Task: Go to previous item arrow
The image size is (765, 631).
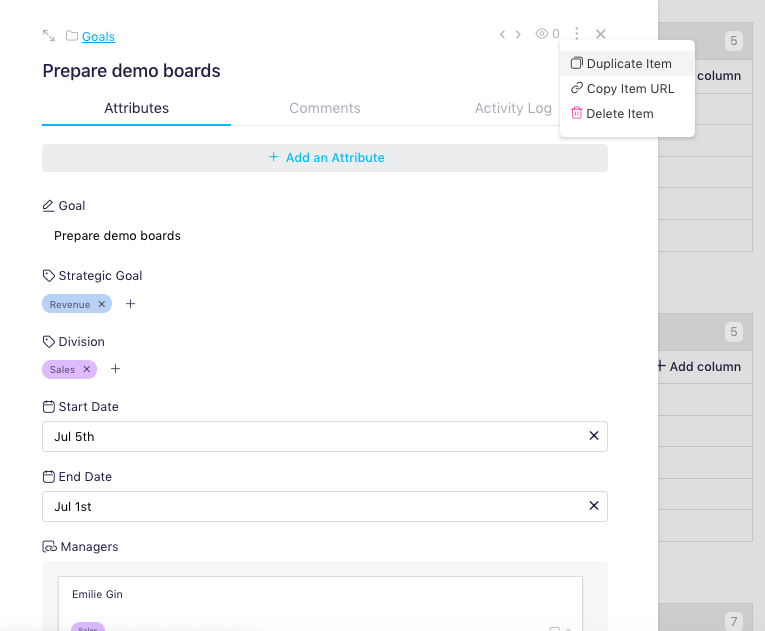Action: pyautogui.click(x=502, y=34)
